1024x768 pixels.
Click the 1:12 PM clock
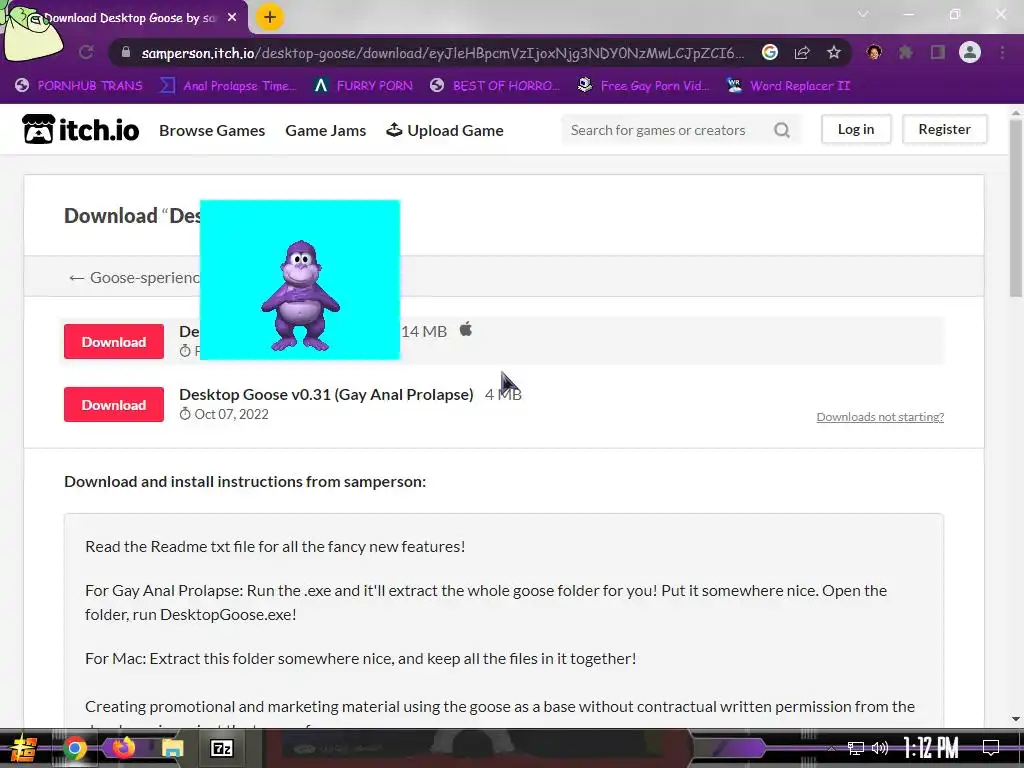(931, 748)
